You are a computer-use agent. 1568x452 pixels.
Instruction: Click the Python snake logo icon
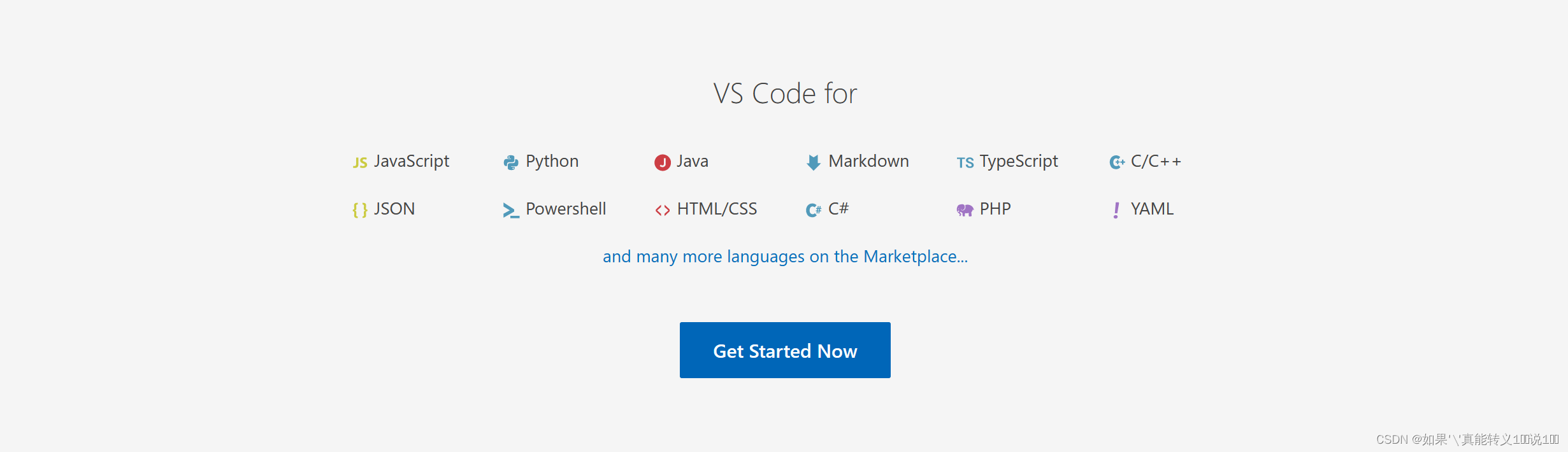pyautogui.click(x=511, y=162)
